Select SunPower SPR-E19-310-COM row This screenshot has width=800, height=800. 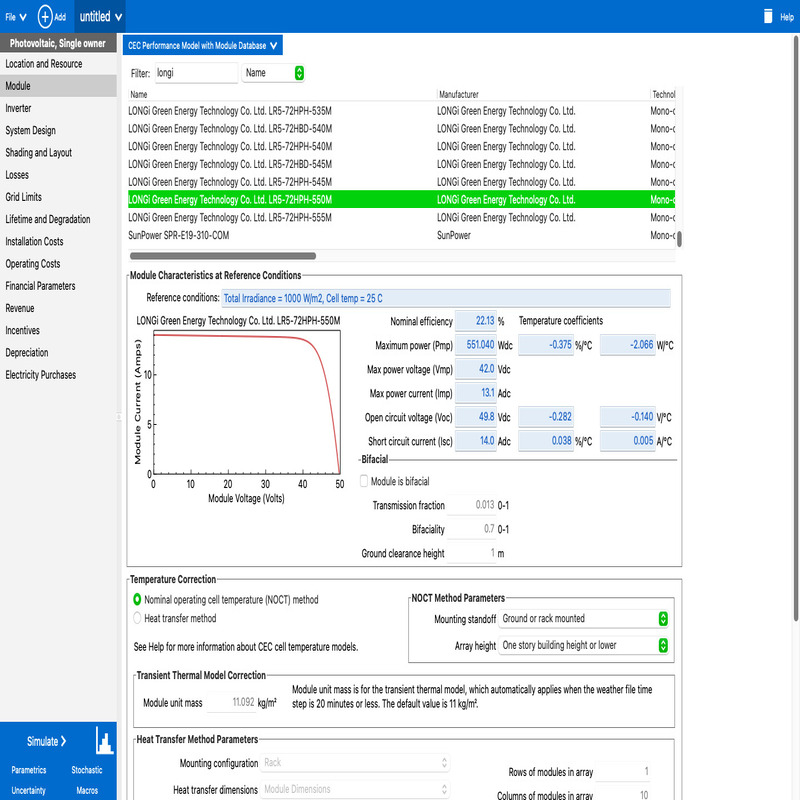coord(402,235)
